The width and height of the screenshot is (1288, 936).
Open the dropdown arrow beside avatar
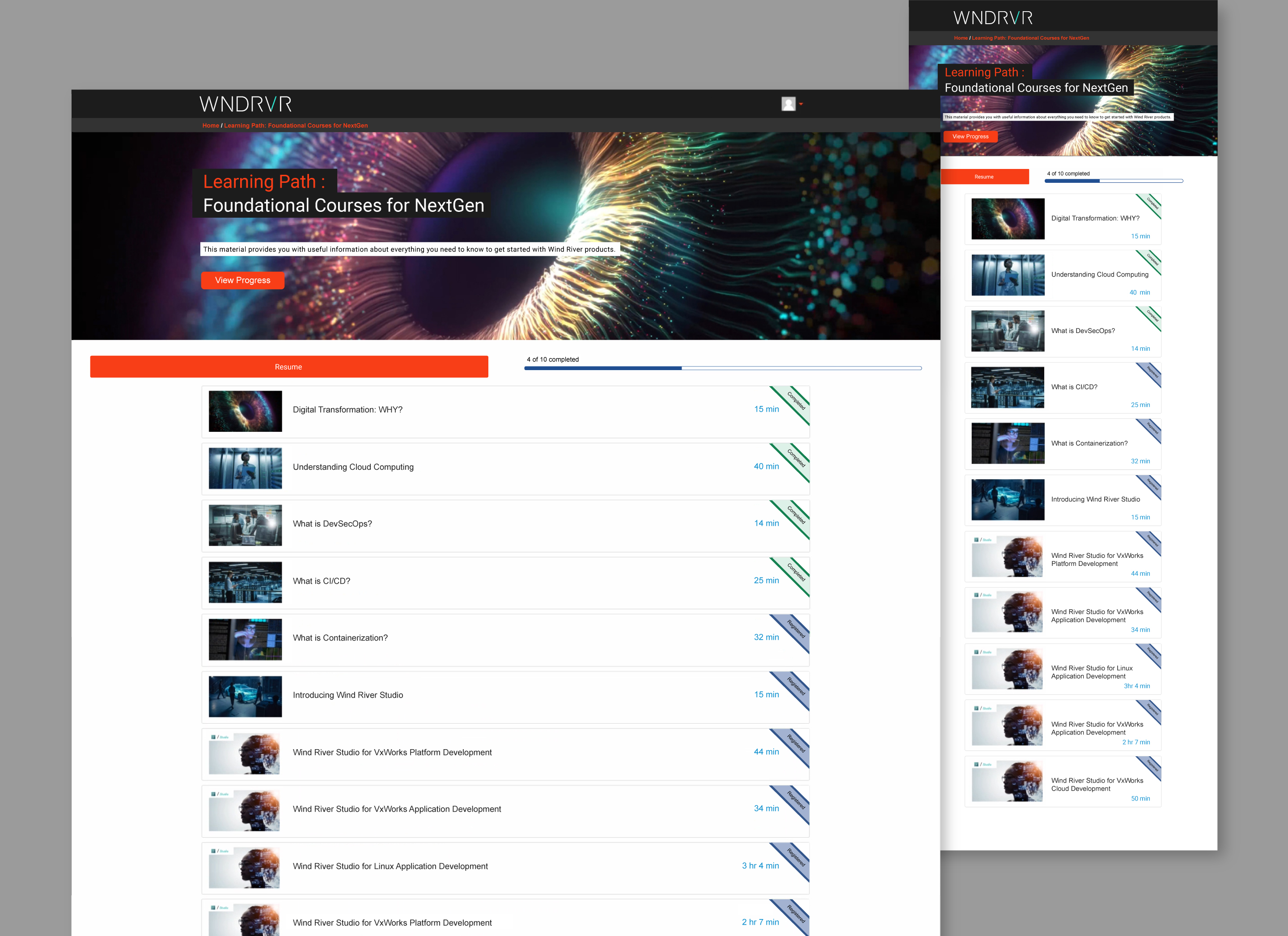click(801, 105)
